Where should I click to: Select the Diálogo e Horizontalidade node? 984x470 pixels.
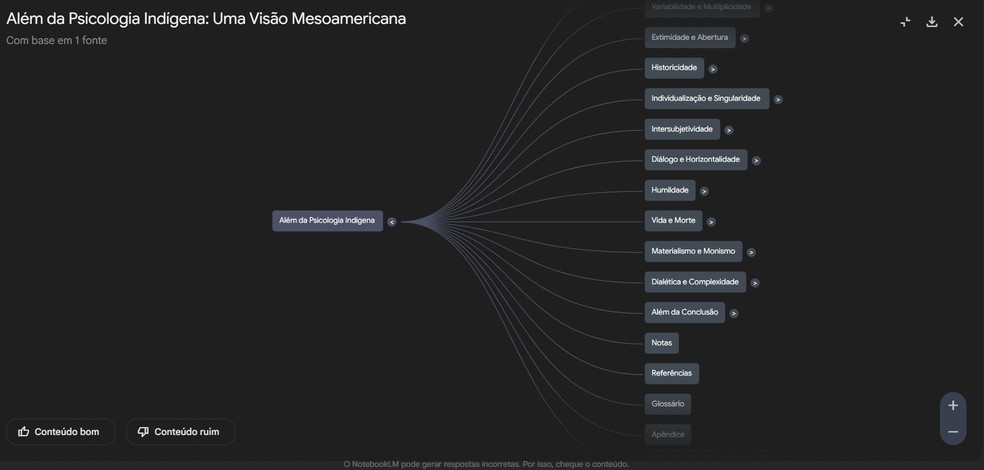click(x=695, y=160)
